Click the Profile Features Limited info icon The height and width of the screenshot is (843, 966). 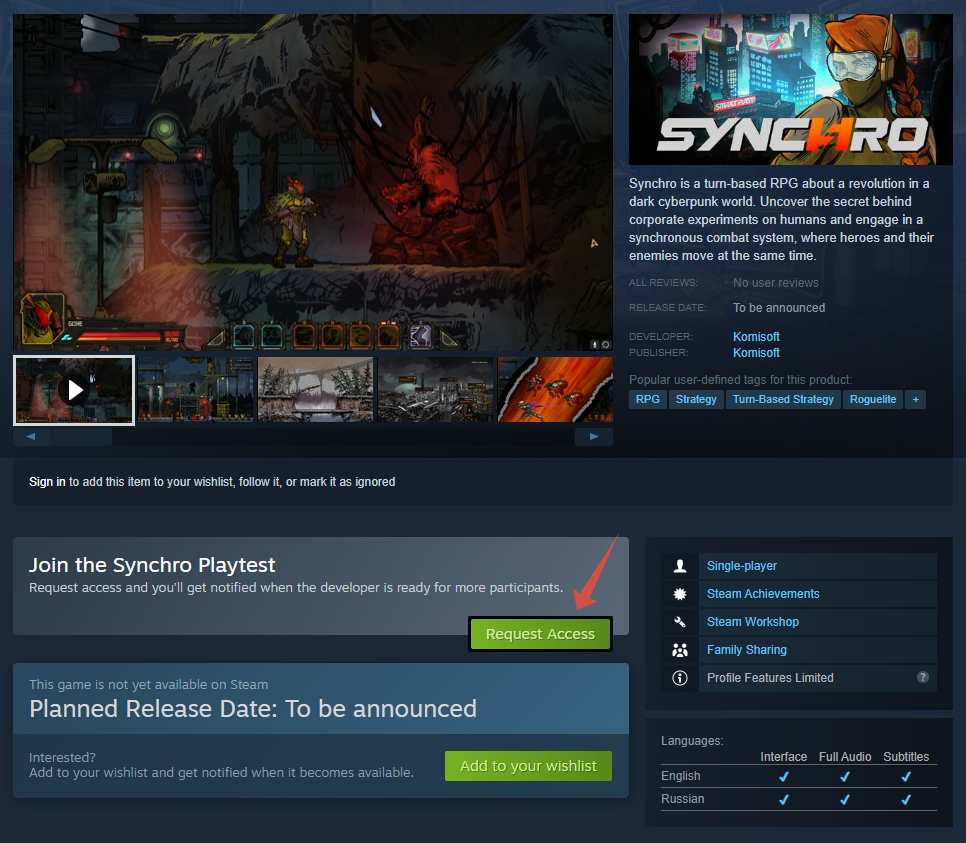point(680,678)
